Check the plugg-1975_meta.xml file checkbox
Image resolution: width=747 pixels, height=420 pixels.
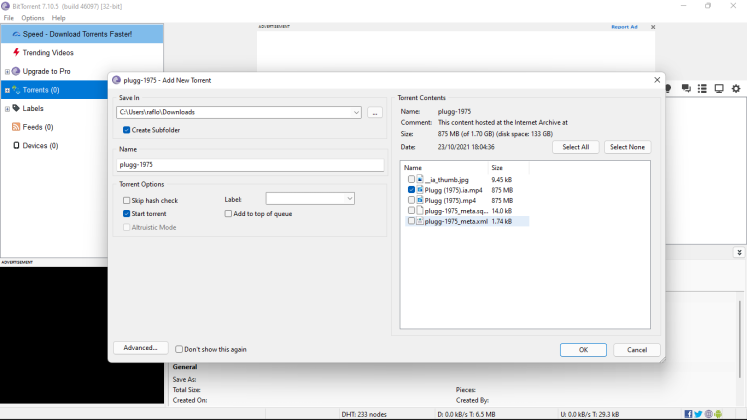click(411, 221)
